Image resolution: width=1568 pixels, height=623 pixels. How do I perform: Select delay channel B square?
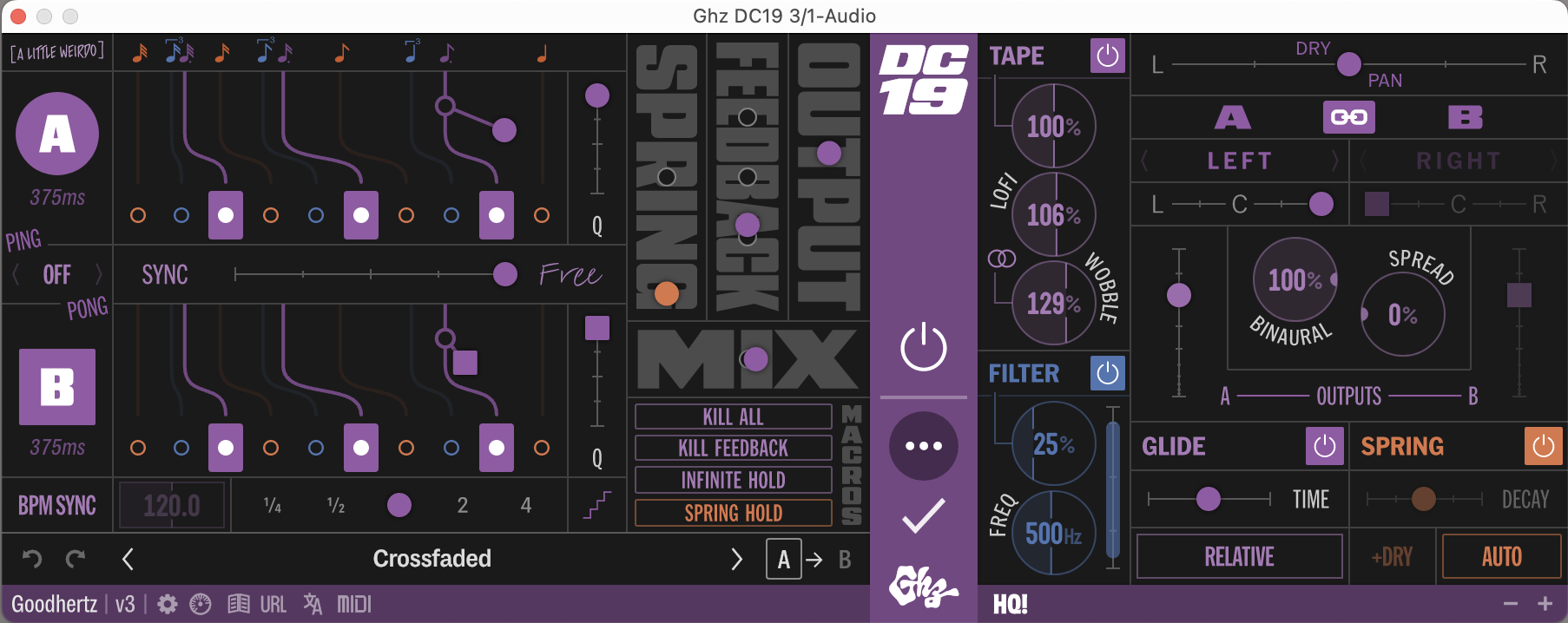[x=57, y=387]
